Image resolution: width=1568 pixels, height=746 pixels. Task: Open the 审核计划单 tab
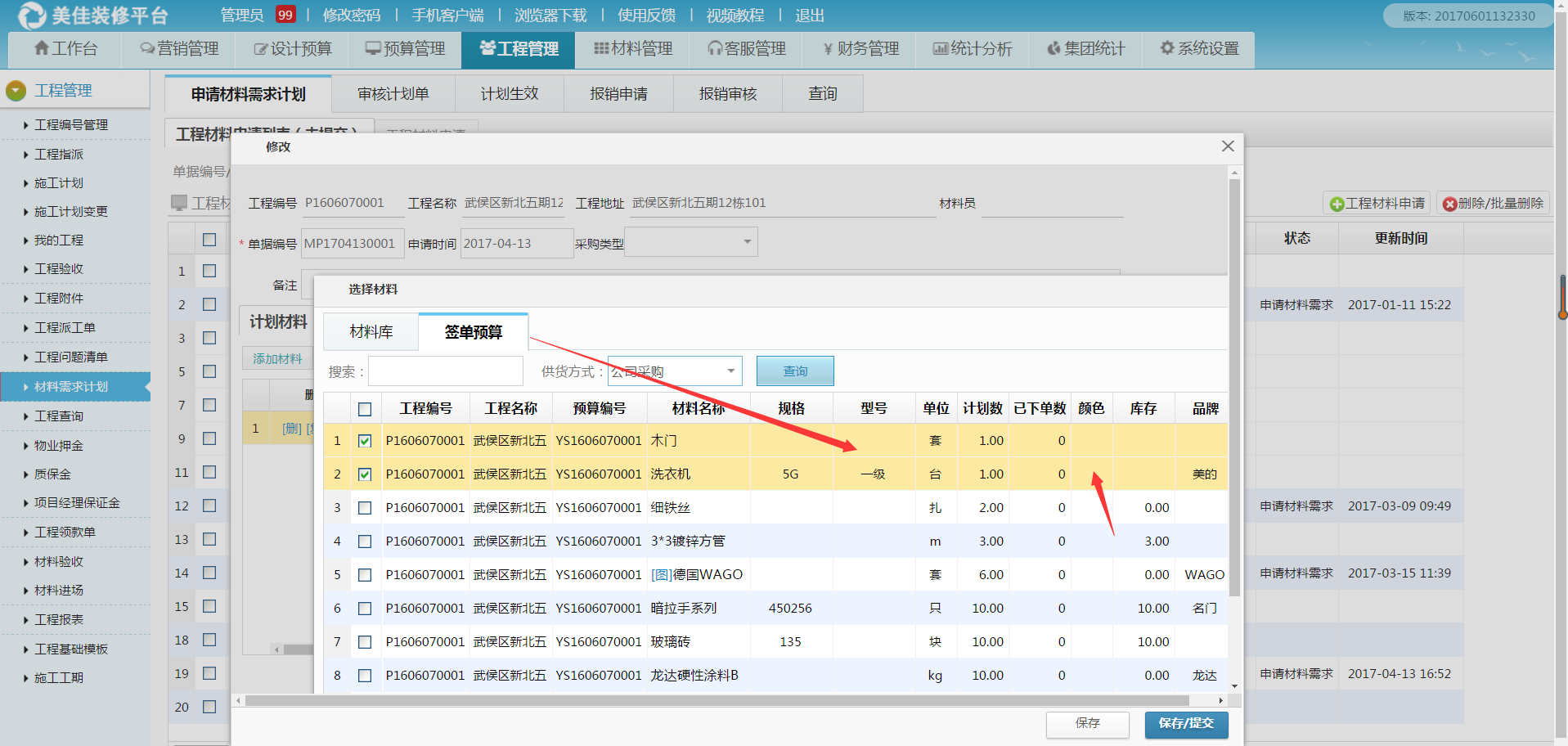coord(393,94)
